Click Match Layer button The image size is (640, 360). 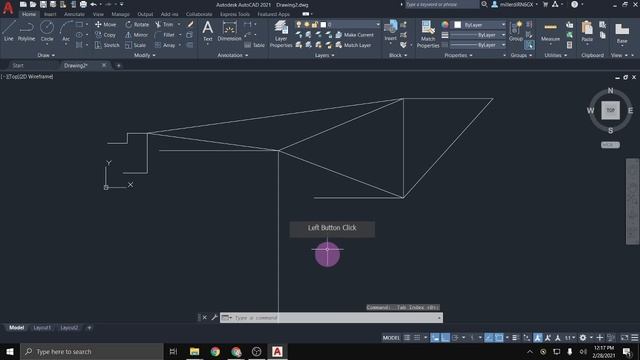coord(353,45)
